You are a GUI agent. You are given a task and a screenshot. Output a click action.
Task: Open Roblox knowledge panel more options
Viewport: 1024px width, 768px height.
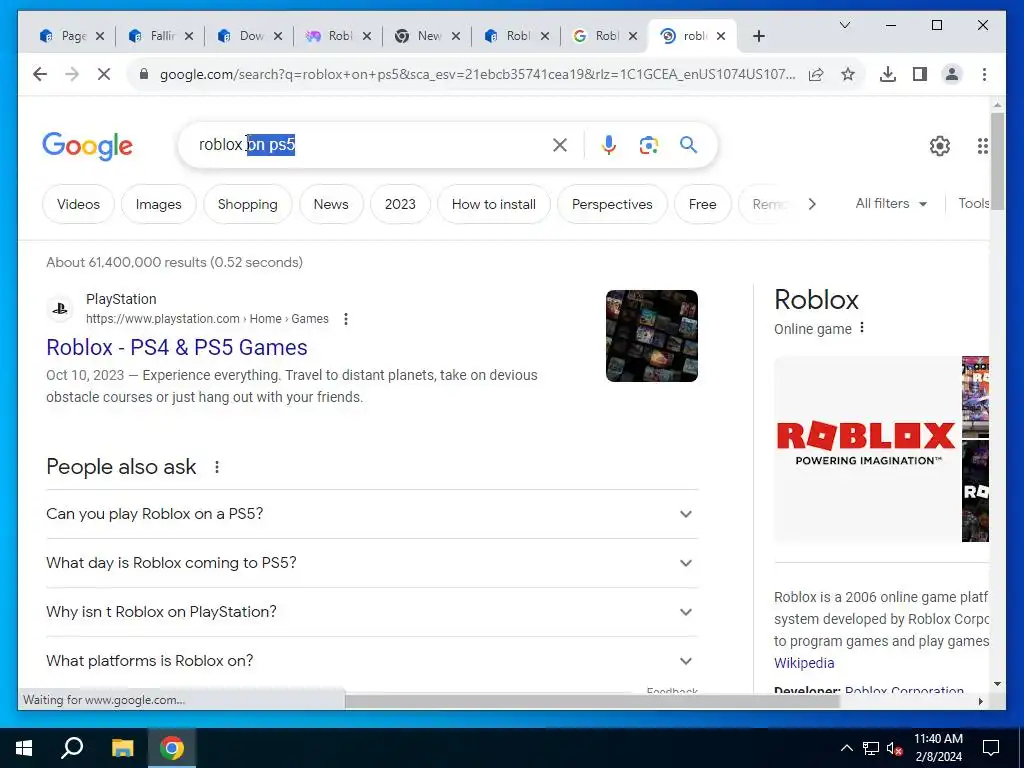(x=862, y=328)
